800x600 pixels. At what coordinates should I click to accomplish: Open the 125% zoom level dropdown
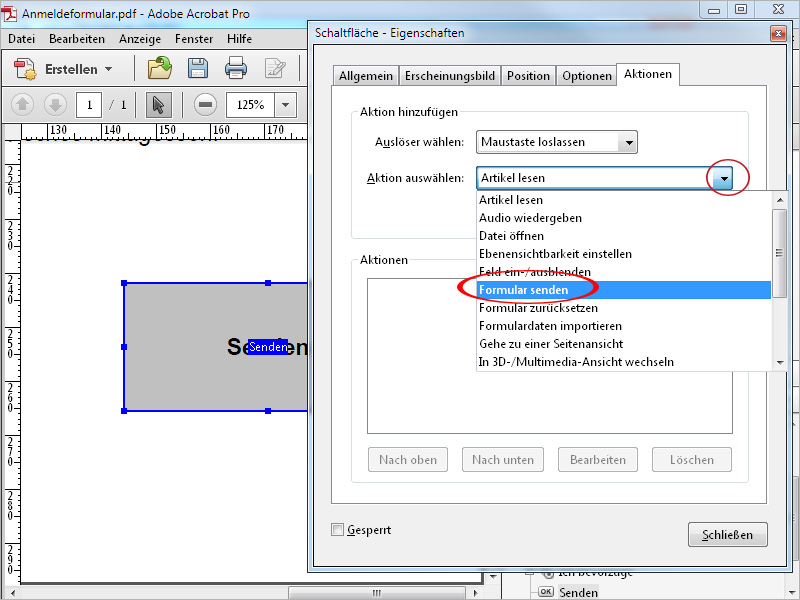285,105
